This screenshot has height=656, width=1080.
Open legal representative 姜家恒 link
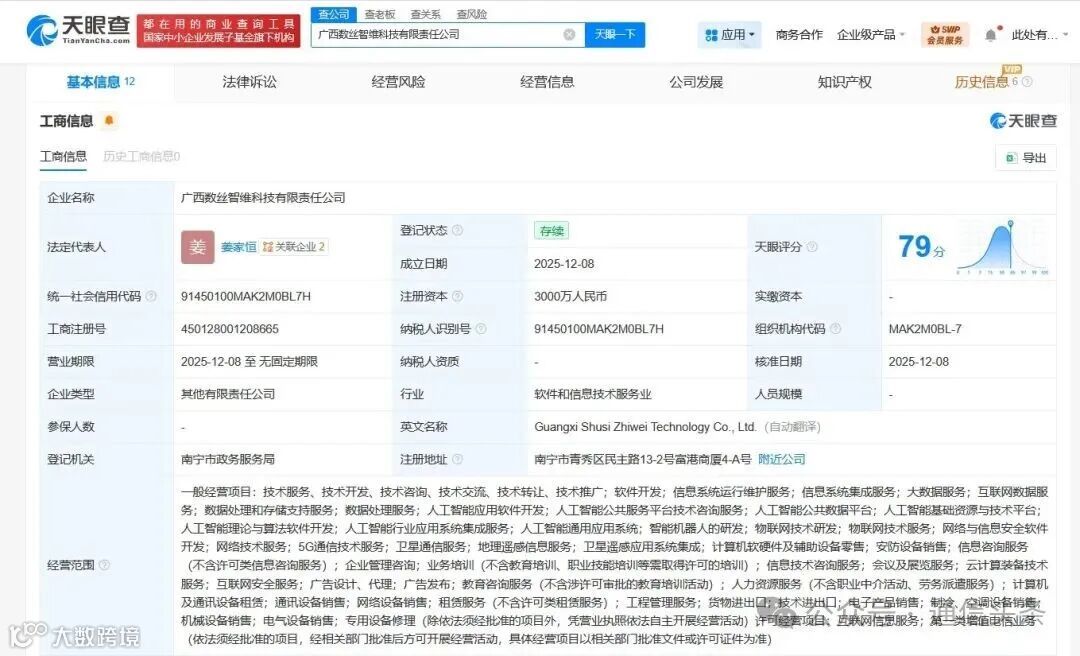238,247
